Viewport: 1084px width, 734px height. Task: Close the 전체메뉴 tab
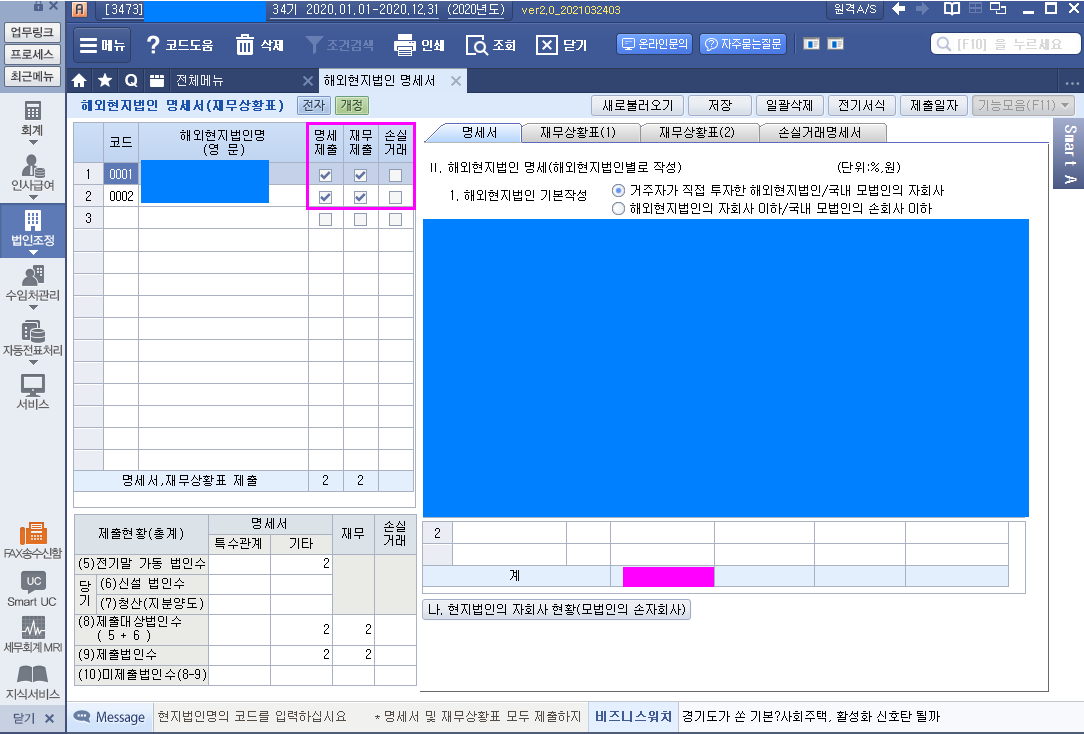[308, 81]
